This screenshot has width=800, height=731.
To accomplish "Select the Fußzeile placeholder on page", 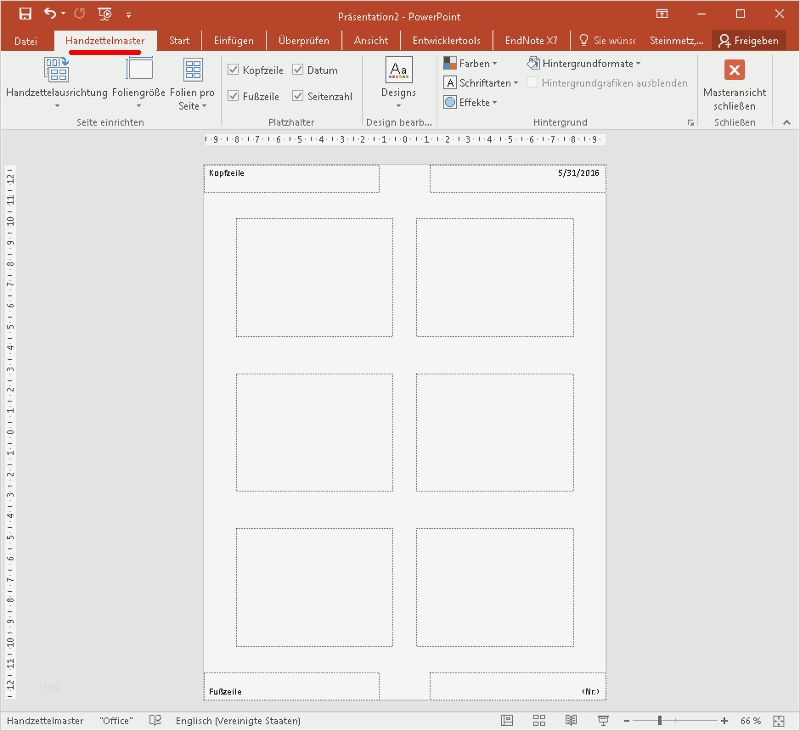I will pos(291,686).
